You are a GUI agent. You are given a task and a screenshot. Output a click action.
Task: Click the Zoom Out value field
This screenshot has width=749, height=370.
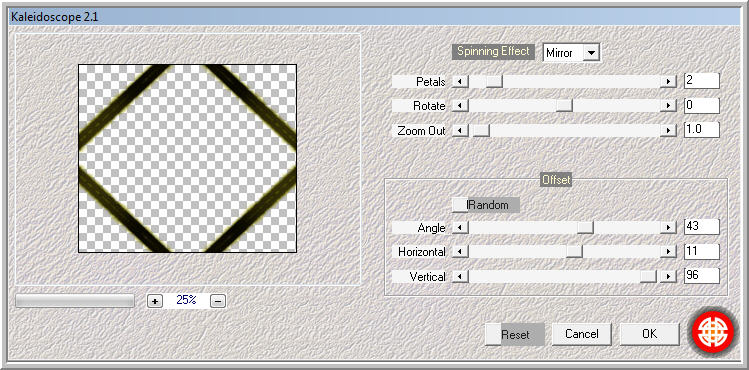tap(702, 130)
